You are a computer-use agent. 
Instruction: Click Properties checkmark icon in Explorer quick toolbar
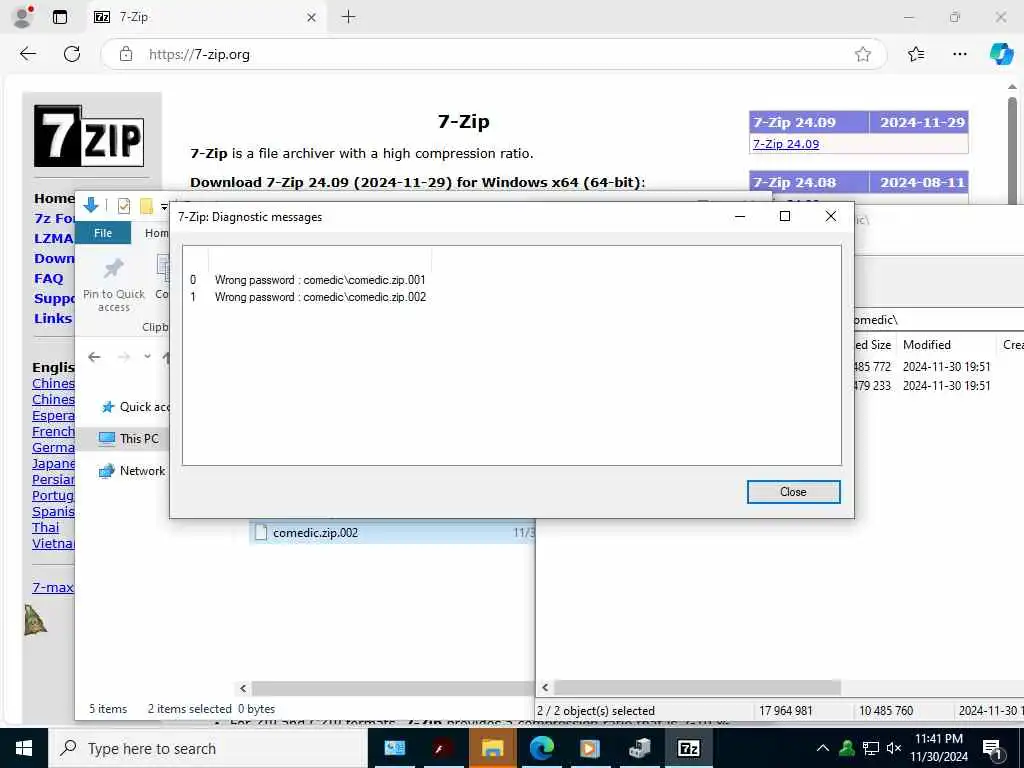pyautogui.click(x=123, y=206)
